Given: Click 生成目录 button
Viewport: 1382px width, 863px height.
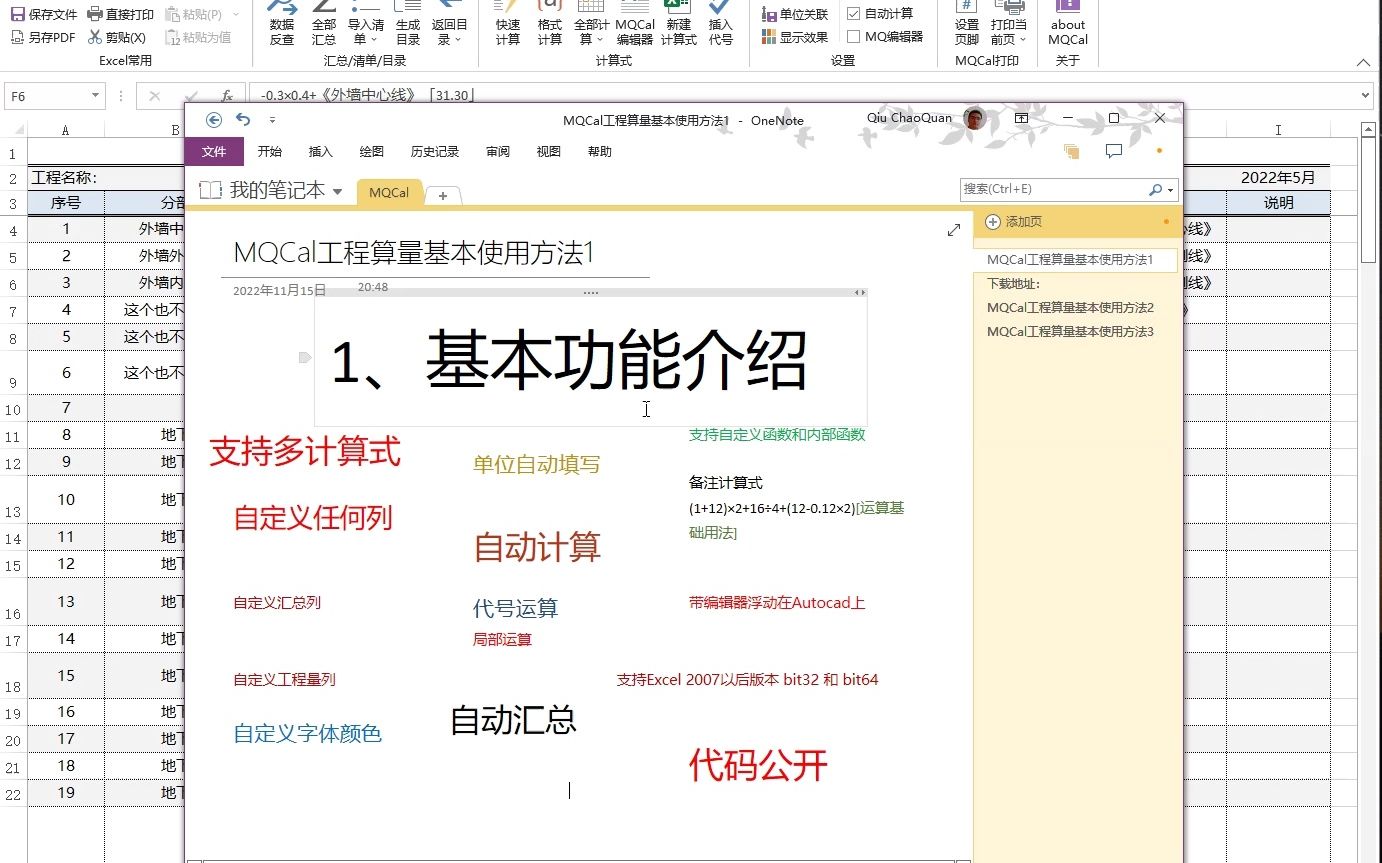Looking at the screenshot, I should click(x=408, y=24).
